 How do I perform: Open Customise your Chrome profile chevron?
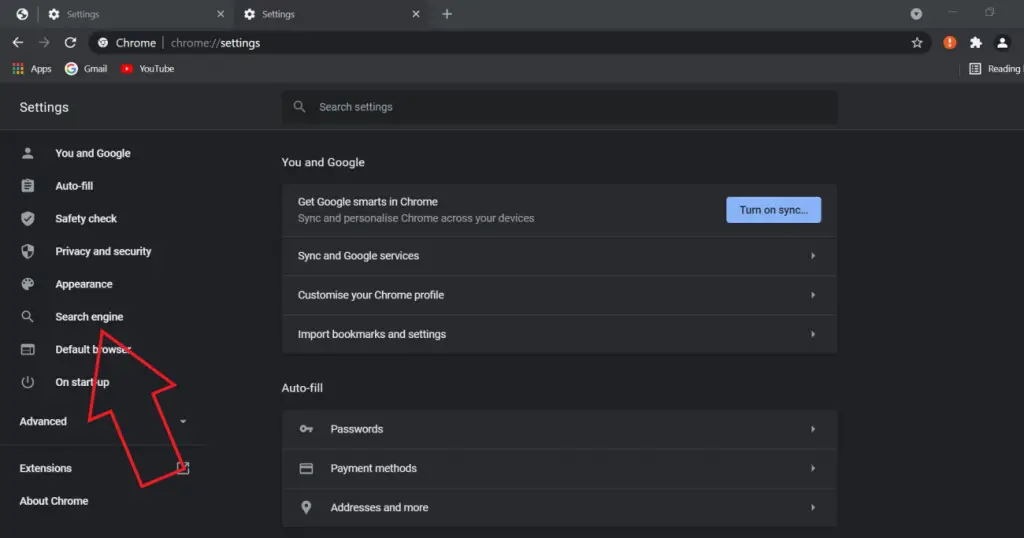click(x=813, y=295)
